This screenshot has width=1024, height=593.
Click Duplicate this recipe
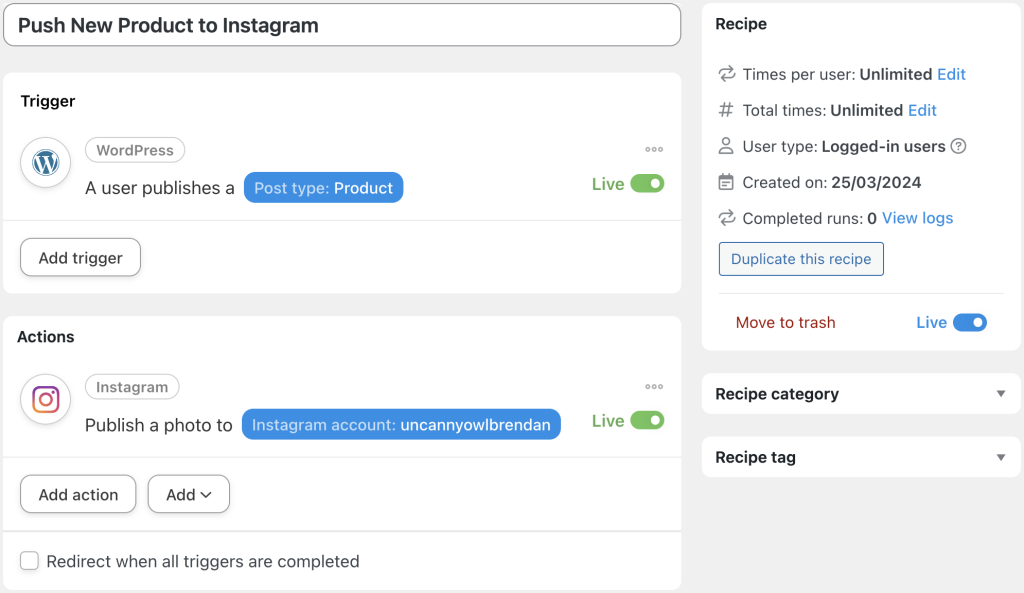(x=800, y=258)
